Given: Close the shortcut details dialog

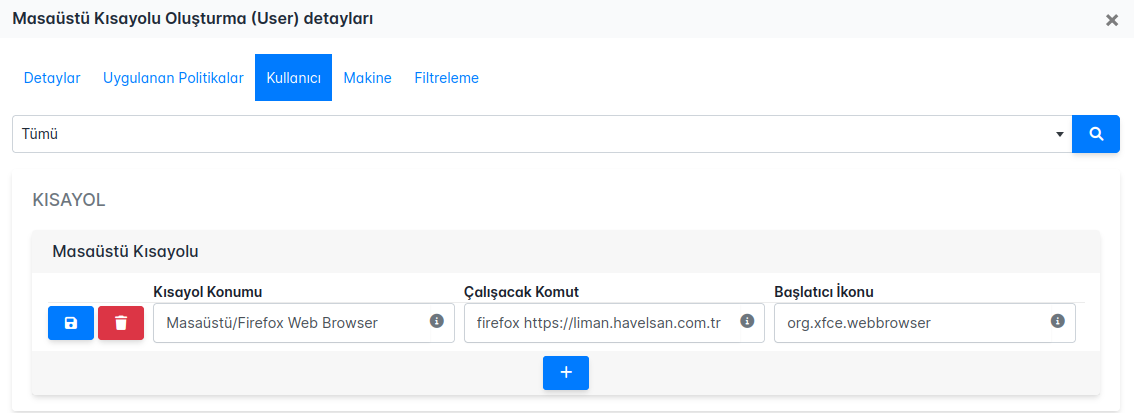Looking at the screenshot, I should tap(1112, 20).
